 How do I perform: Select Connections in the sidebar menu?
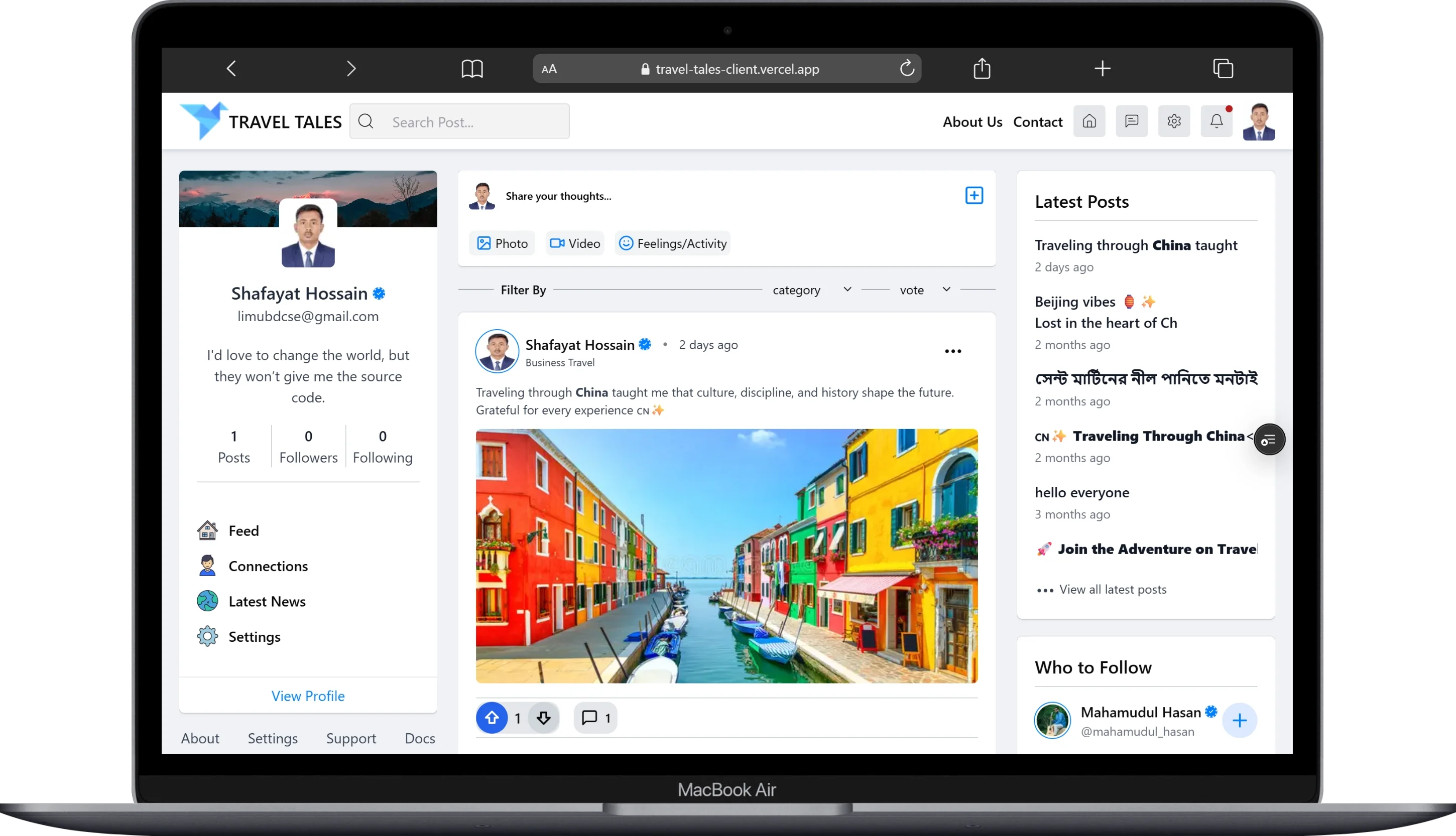pos(268,566)
